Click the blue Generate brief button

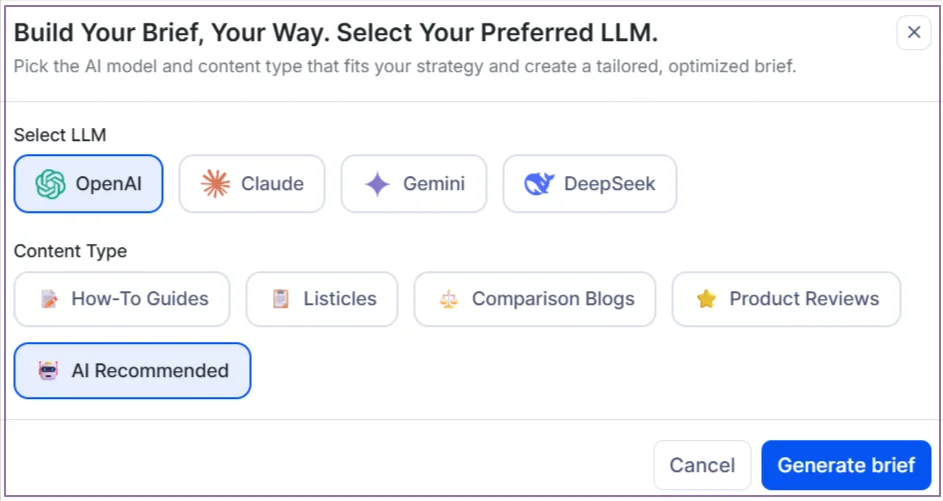pos(846,465)
